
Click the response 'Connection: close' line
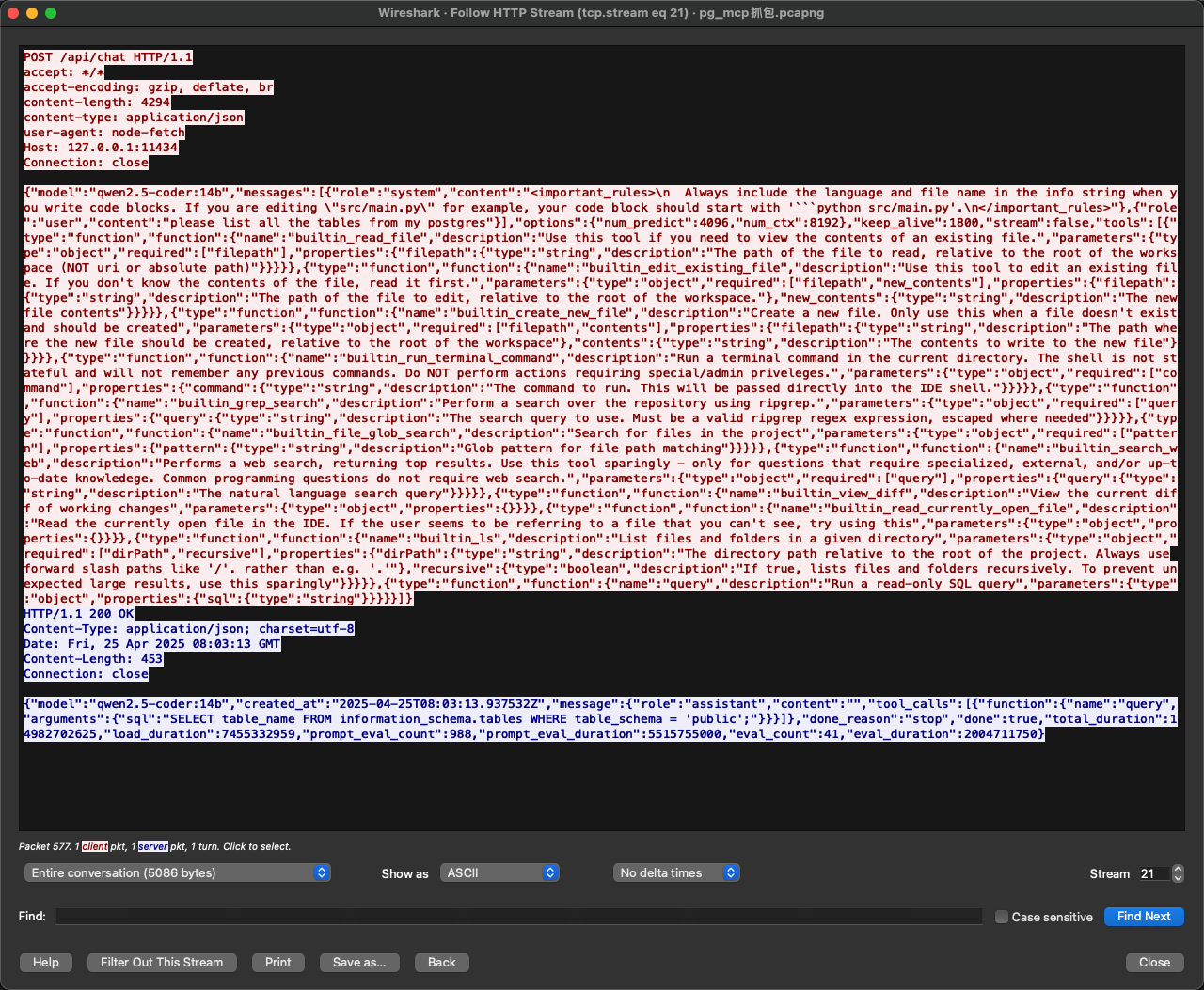click(86, 674)
